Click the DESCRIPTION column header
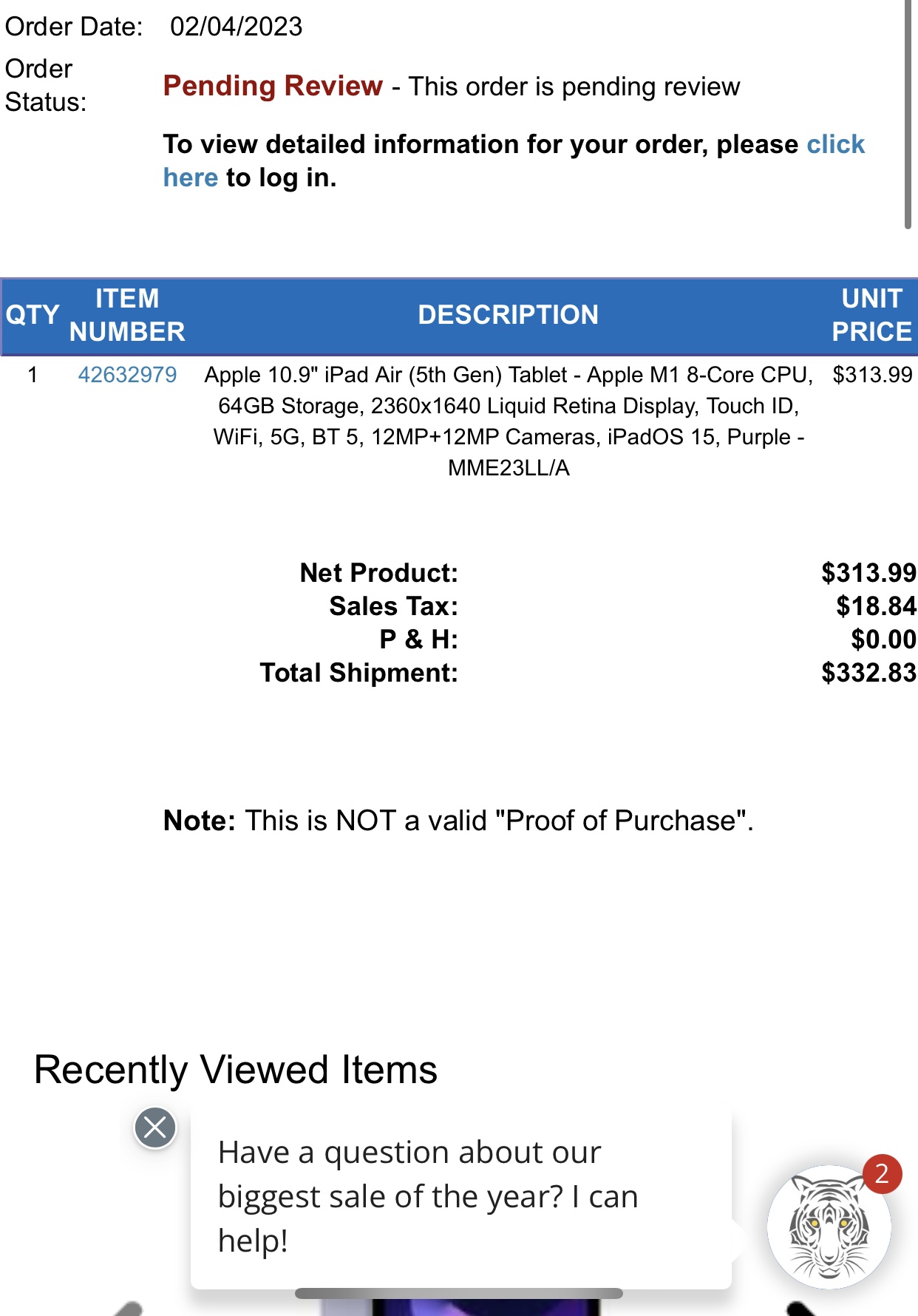The height and width of the screenshot is (1316, 918). (508, 315)
